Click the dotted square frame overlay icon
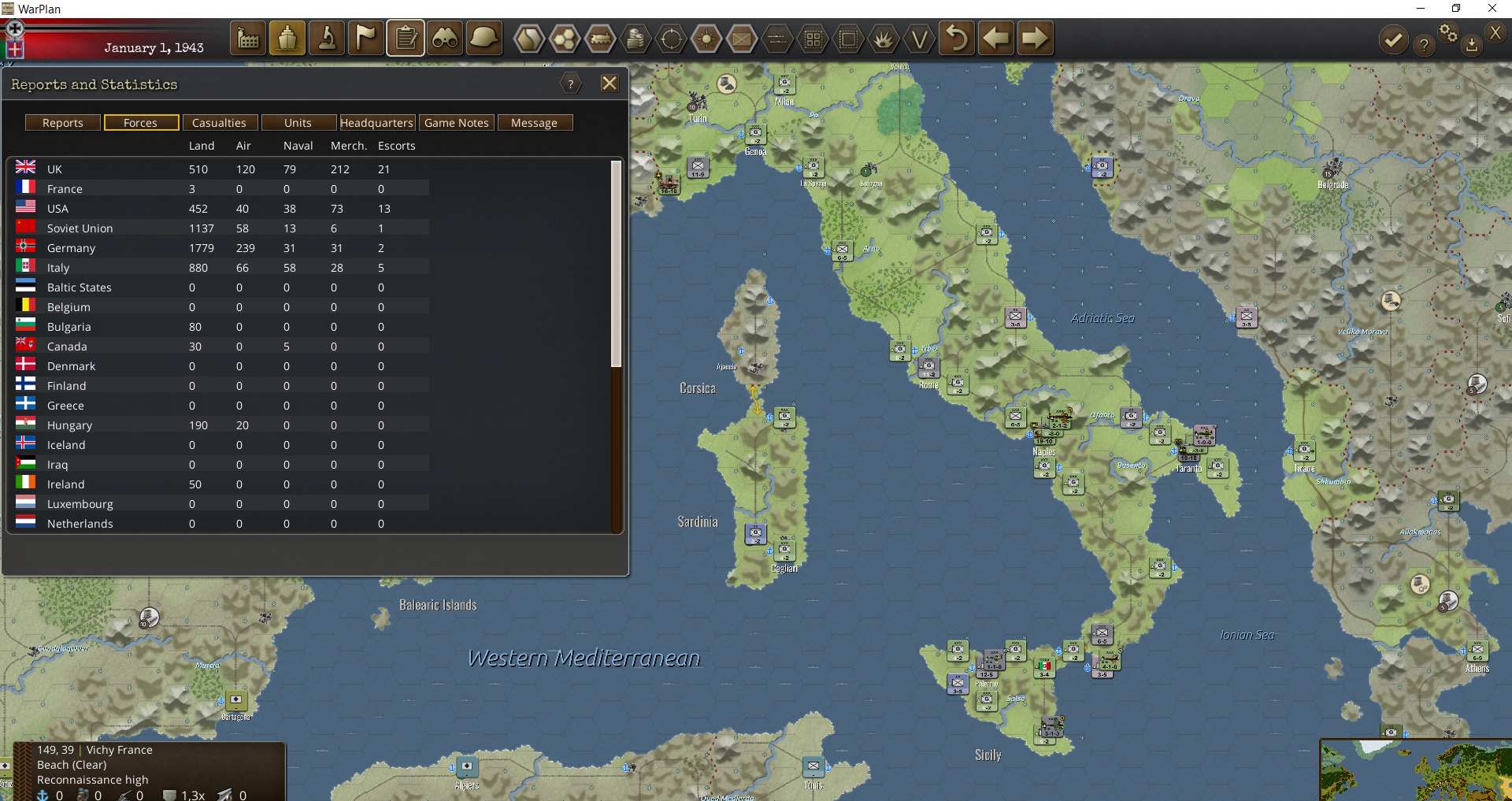 (848, 39)
